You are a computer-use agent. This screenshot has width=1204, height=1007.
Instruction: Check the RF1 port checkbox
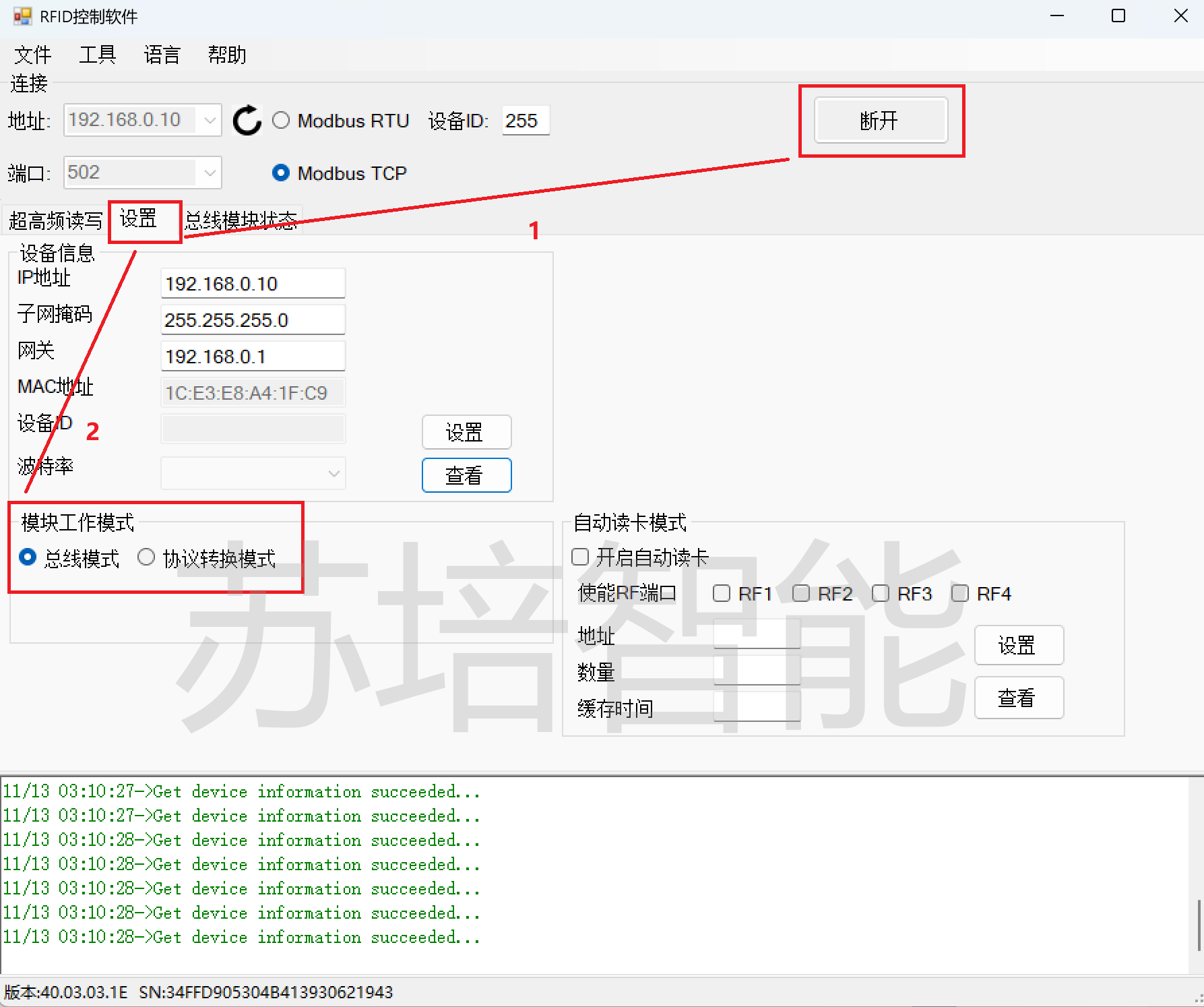tap(722, 593)
